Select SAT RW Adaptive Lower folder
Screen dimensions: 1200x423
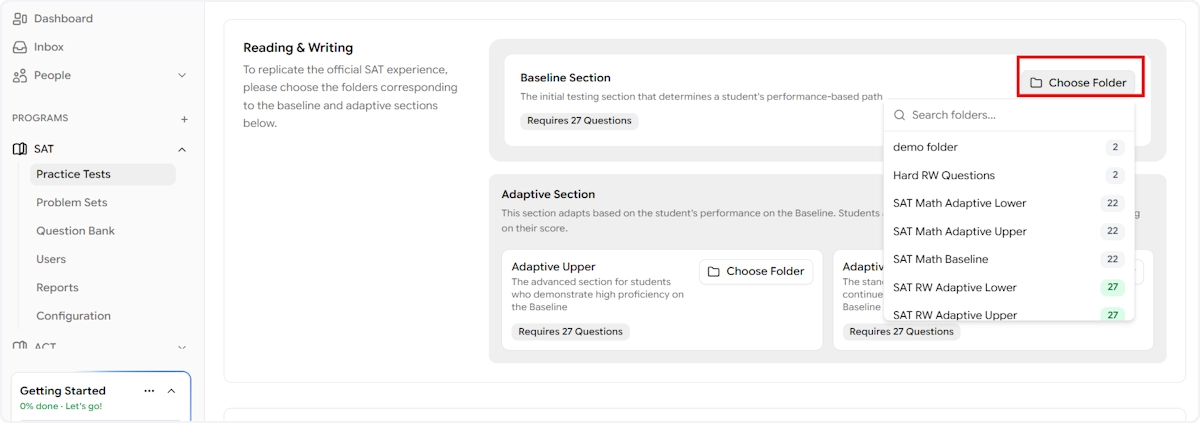point(954,287)
